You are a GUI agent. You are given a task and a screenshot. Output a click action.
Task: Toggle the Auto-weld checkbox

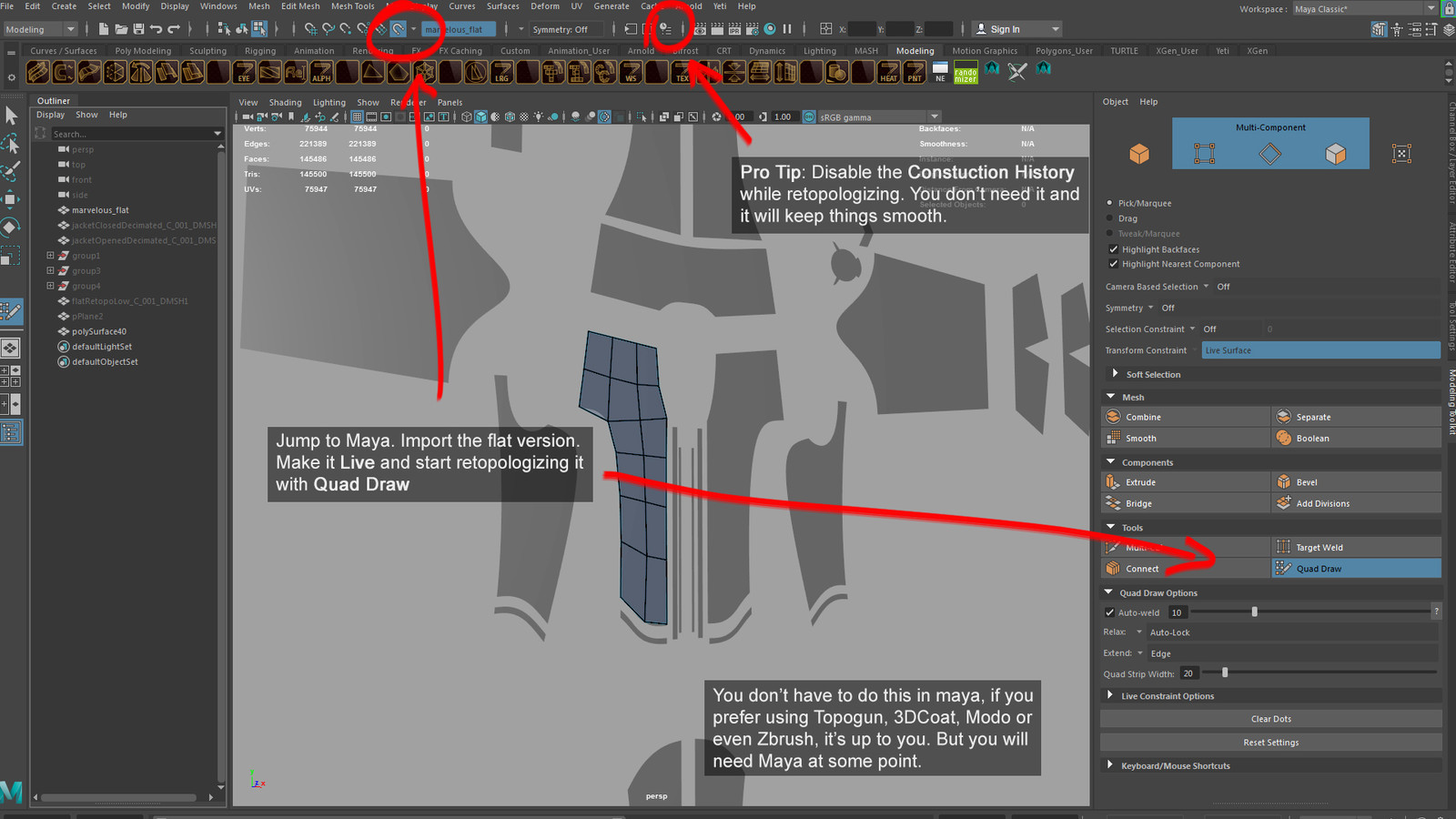pos(1109,612)
